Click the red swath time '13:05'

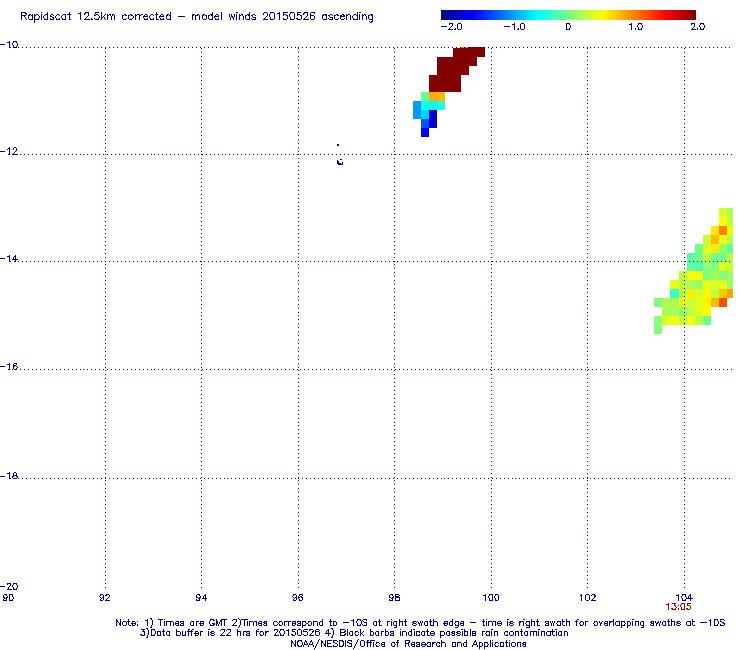(678, 607)
